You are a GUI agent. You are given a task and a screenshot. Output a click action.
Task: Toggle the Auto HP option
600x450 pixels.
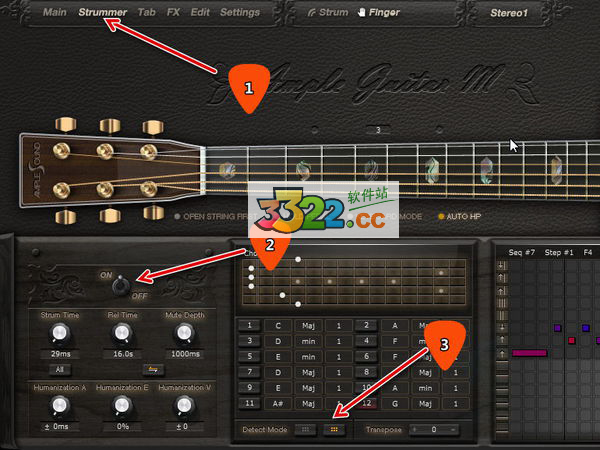[x=459, y=217]
